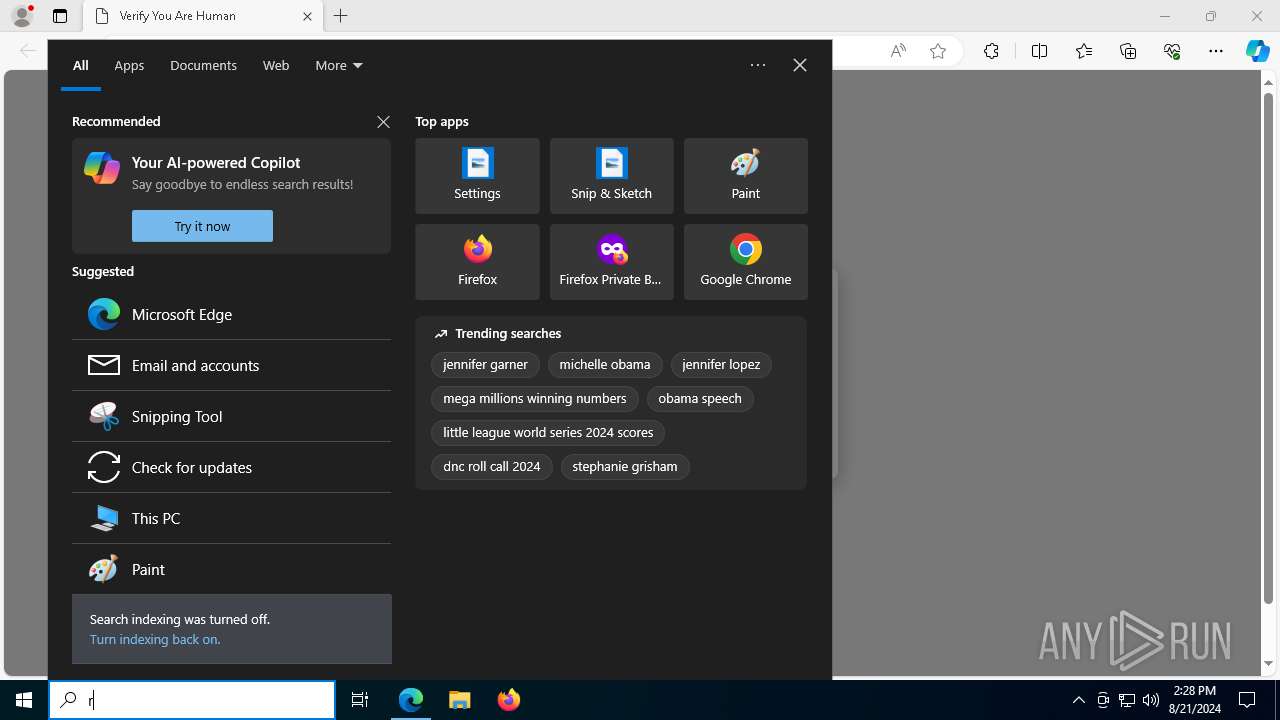Open Edge Copilot sidebar icon
1280x720 pixels.
pos(1257,51)
